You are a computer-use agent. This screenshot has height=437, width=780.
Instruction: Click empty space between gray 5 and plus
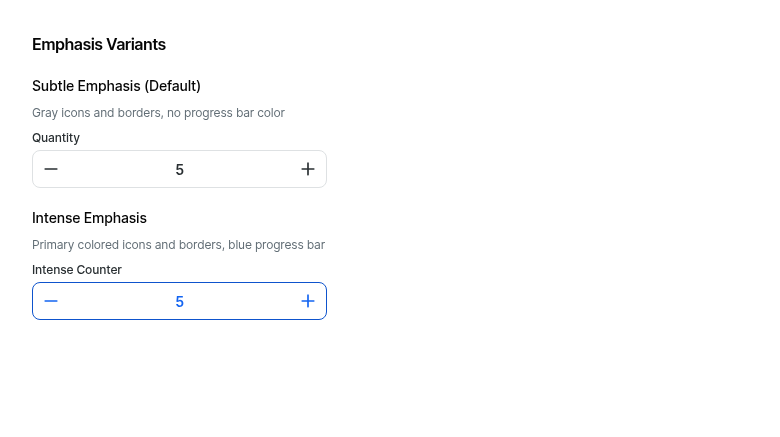pyautogui.click(x=241, y=170)
